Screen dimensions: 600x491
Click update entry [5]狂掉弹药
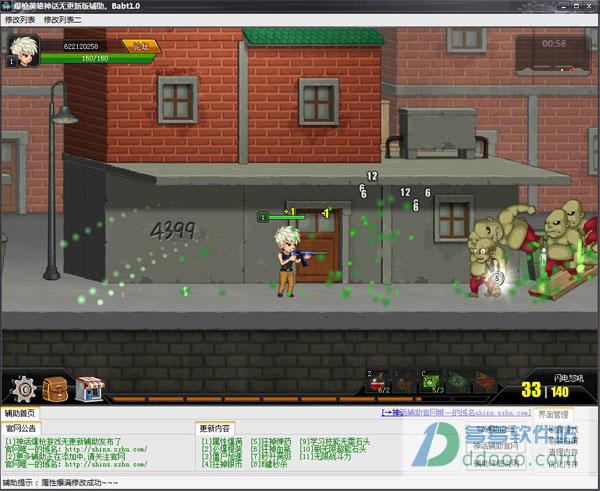coord(271,441)
